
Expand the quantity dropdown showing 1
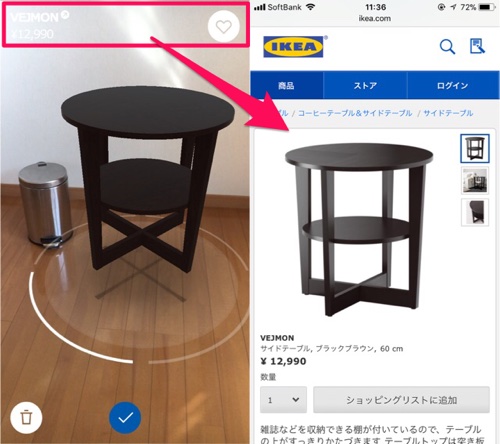coord(283,400)
